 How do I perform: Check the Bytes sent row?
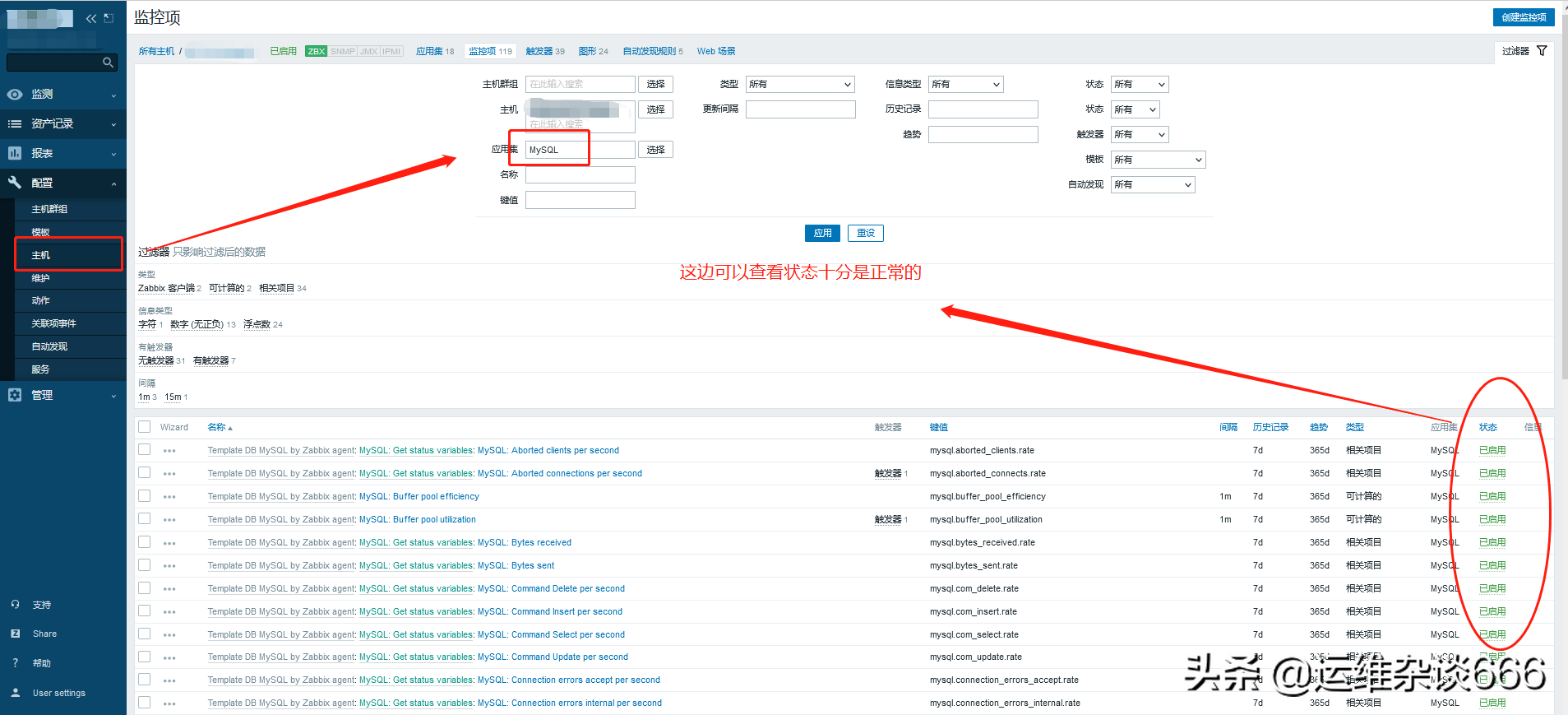point(145,565)
